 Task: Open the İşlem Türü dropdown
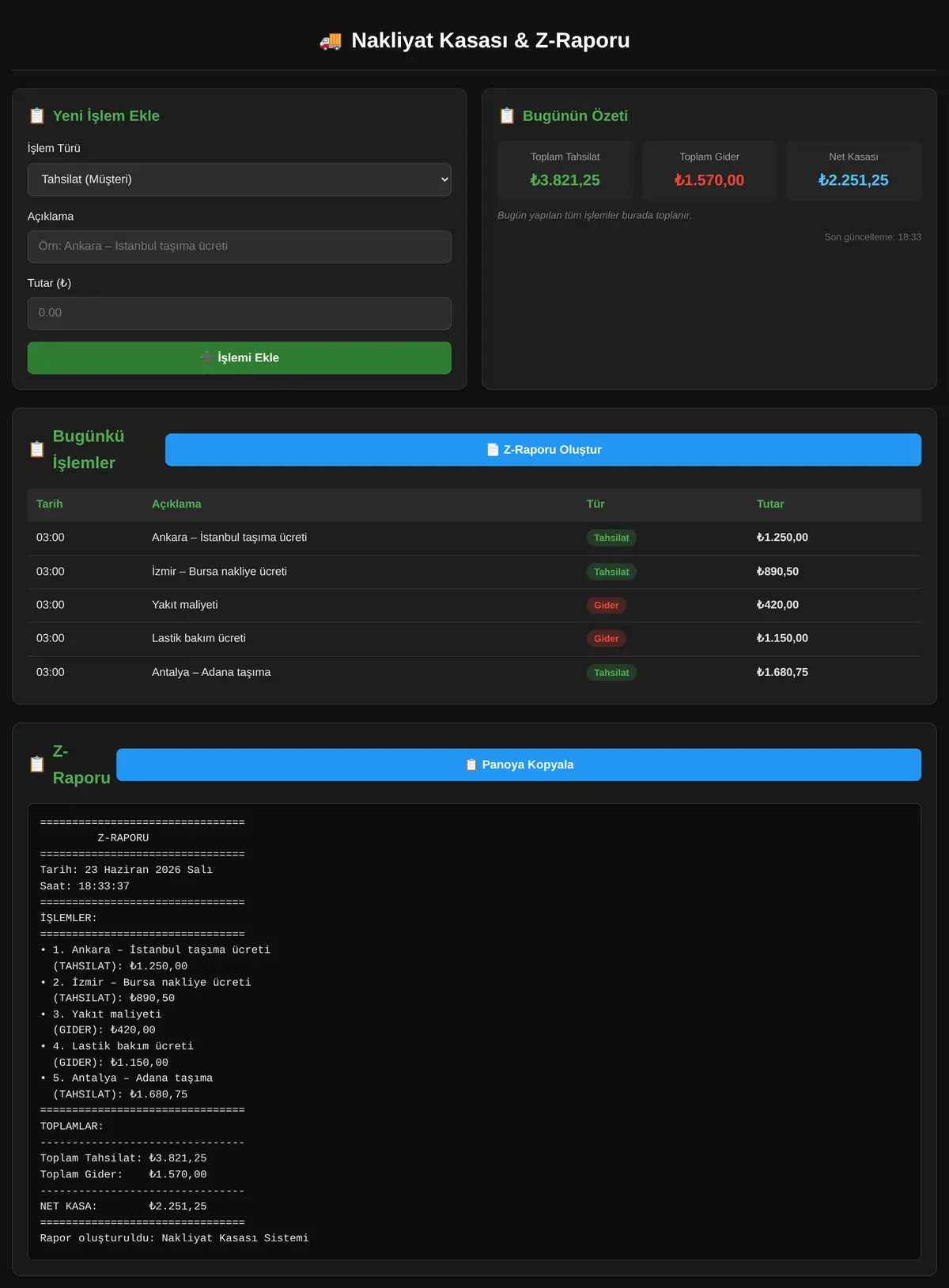click(x=240, y=179)
